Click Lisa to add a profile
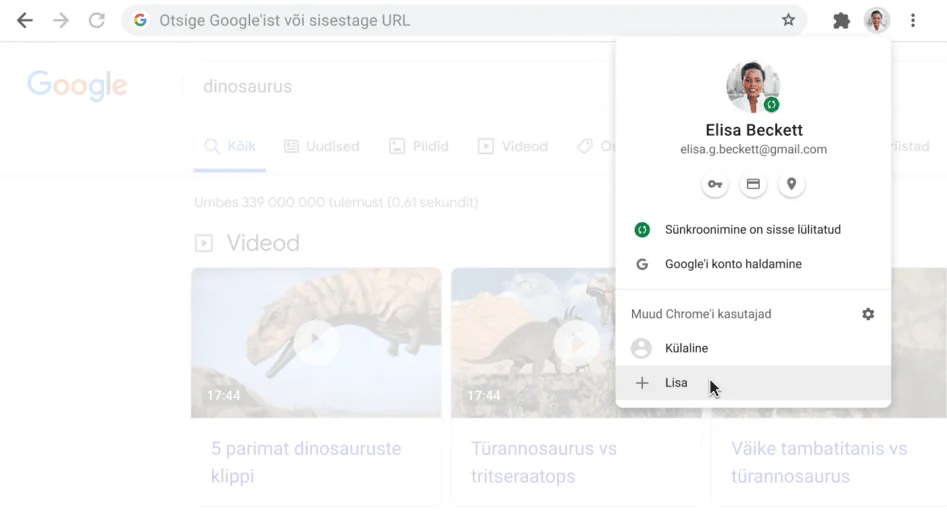The height and width of the screenshot is (531, 947). 676,383
